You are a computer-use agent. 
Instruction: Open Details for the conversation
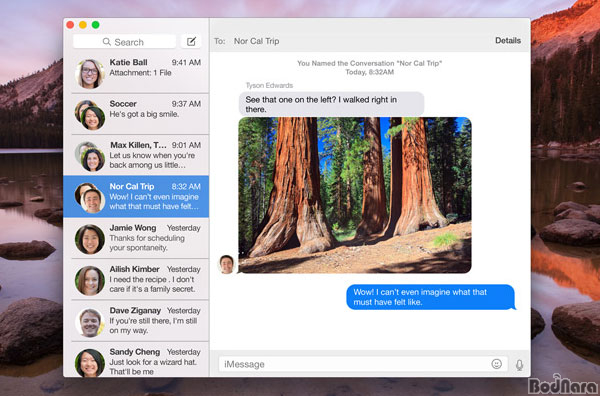(x=508, y=41)
